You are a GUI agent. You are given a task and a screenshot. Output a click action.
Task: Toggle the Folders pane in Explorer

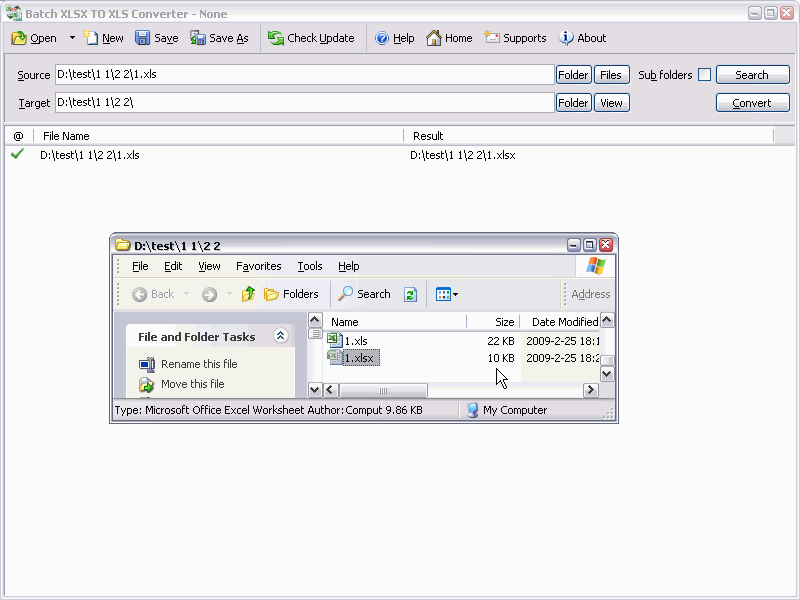[x=291, y=294]
